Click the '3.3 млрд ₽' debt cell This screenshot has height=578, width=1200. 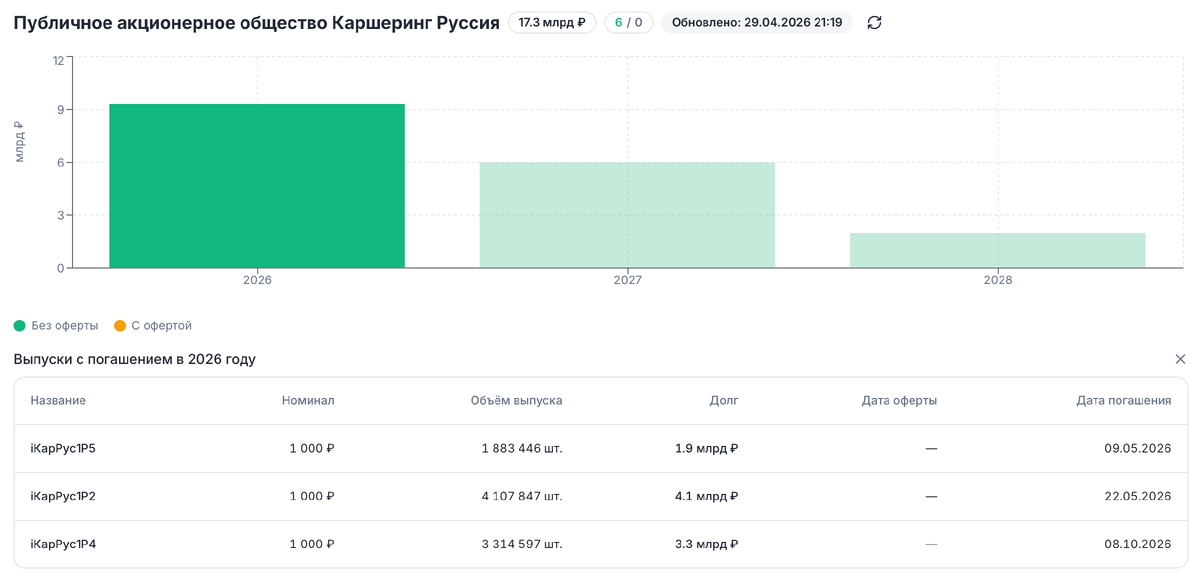pyautogui.click(x=706, y=545)
